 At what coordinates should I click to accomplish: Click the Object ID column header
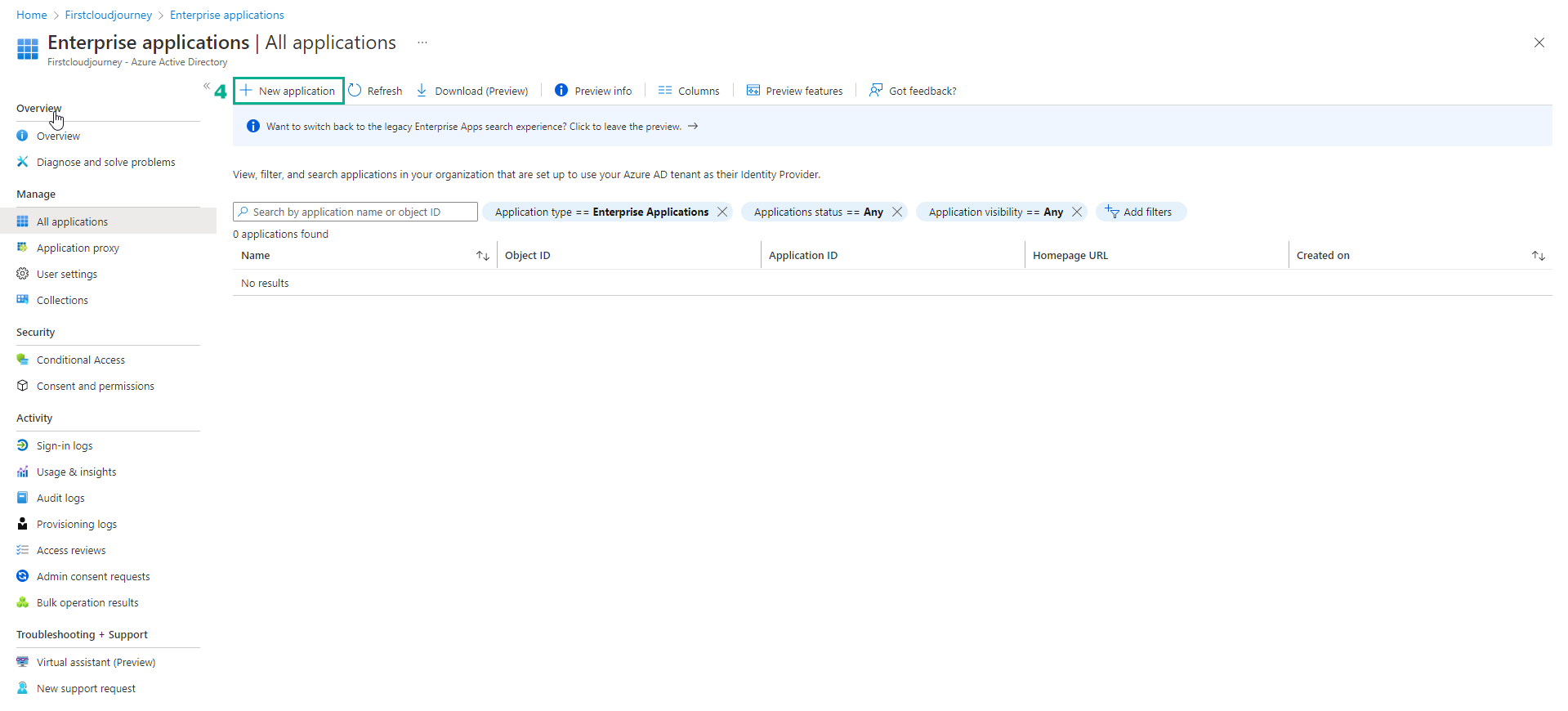[x=528, y=255]
